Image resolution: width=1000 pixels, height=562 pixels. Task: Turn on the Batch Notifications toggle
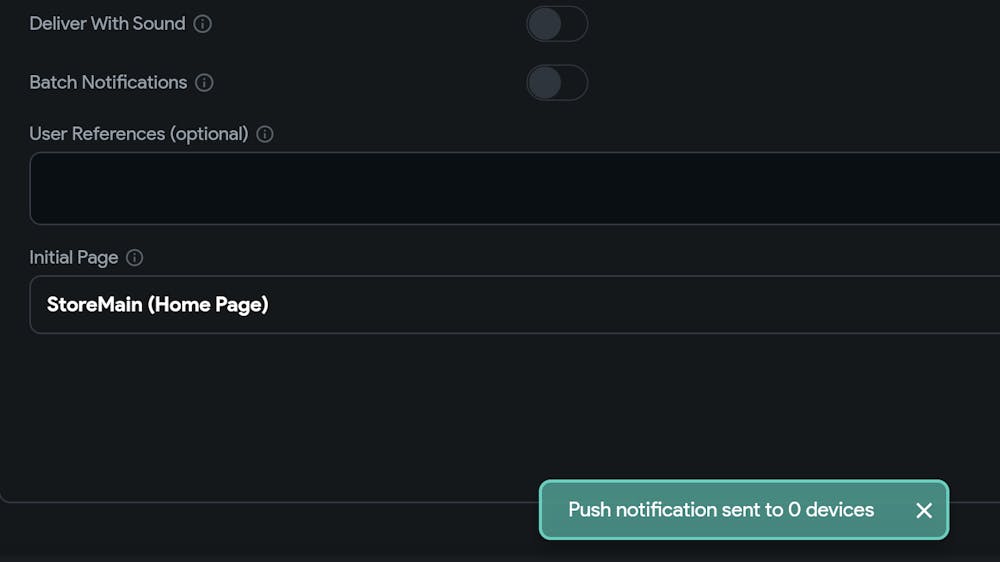click(557, 83)
